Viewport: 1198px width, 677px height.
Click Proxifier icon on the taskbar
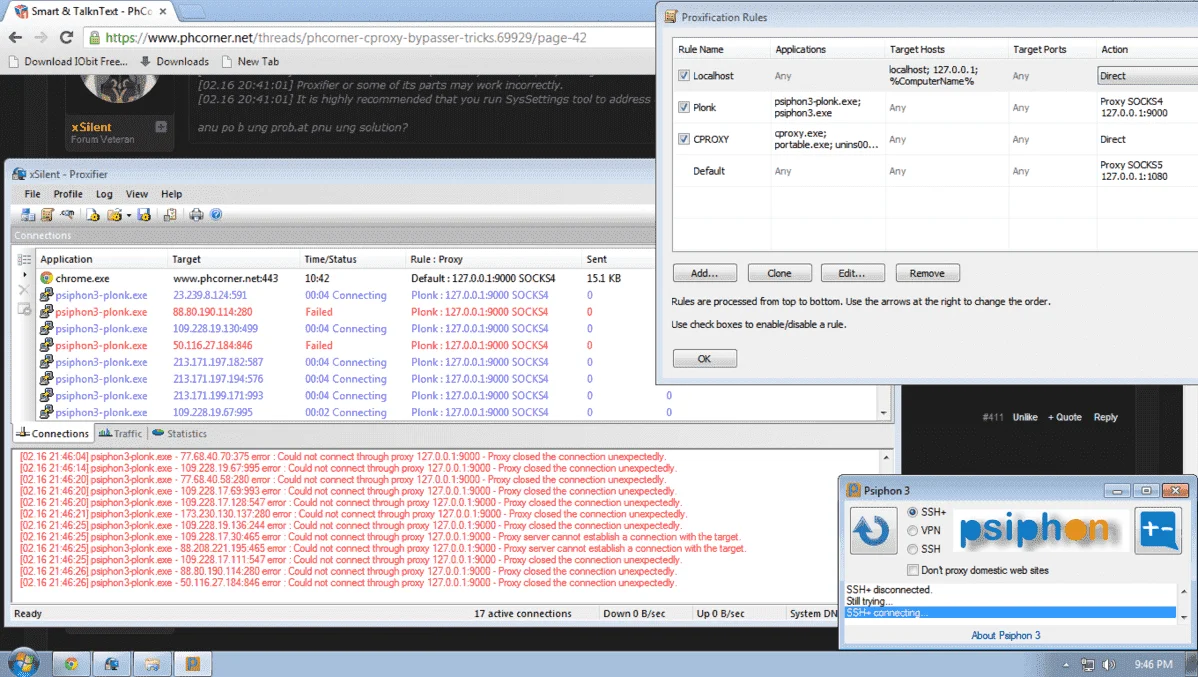112,664
